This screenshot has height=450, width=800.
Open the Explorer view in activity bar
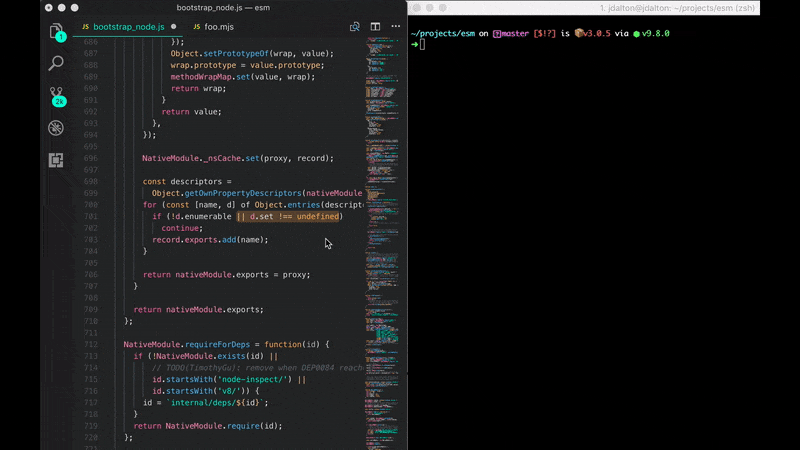(x=56, y=31)
